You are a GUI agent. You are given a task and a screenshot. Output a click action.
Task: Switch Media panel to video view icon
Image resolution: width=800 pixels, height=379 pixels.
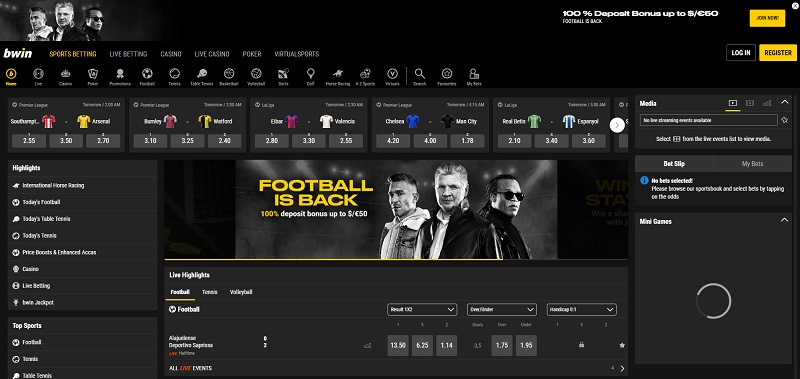(x=733, y=103)
